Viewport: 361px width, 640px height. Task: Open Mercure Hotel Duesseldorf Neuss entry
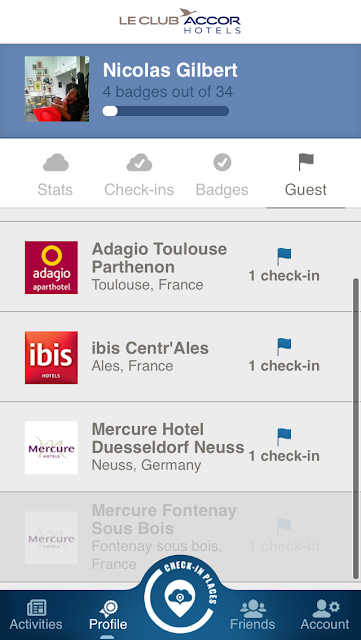pos(176,447)
